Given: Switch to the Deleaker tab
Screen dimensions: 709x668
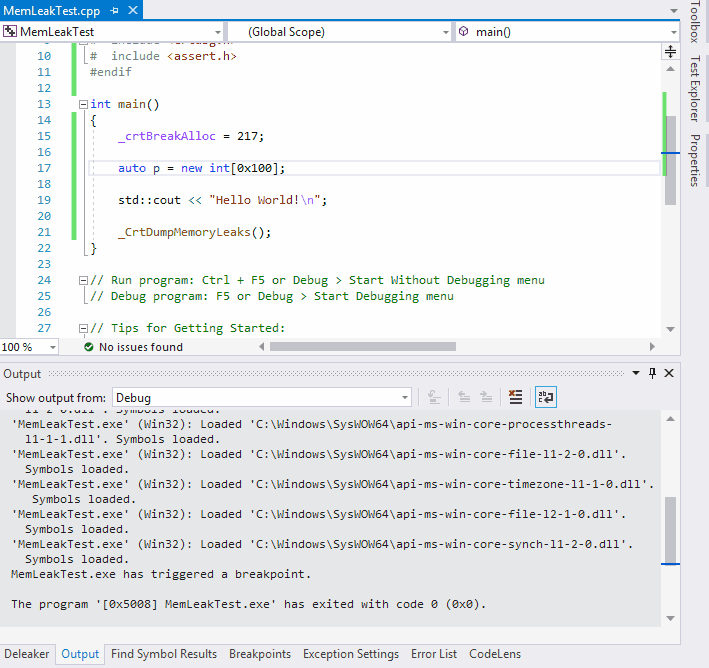Looking at the screenshot, I should pyautogui.click(x=26, y=654).
